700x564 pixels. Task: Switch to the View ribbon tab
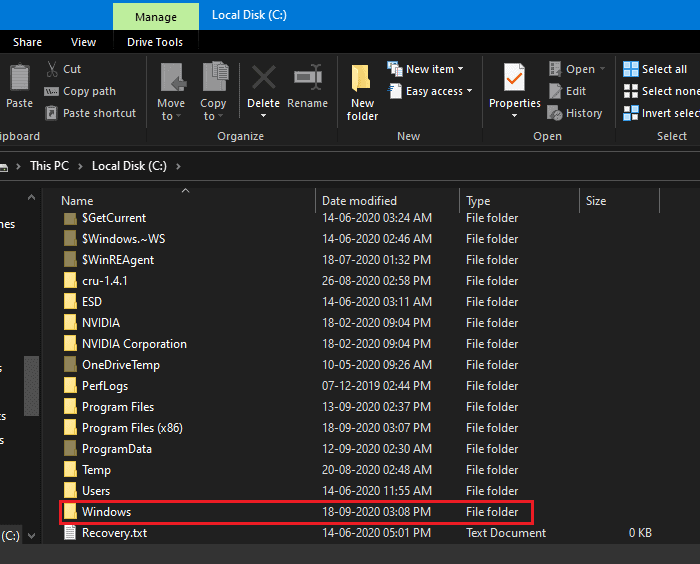83,42
